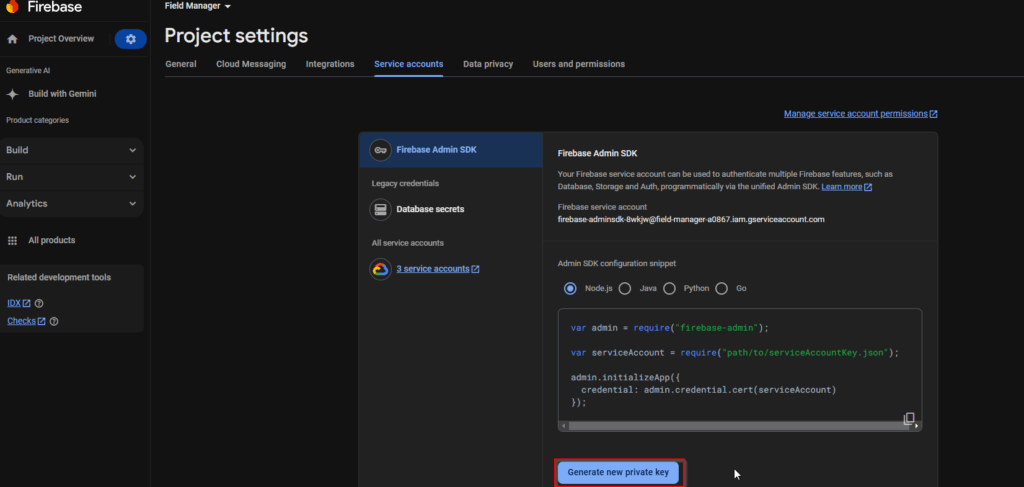Click the Build with Gemini sparkle icon
Image resolution: width=1024 pixels, height=487 pixels.
point(12,94)
